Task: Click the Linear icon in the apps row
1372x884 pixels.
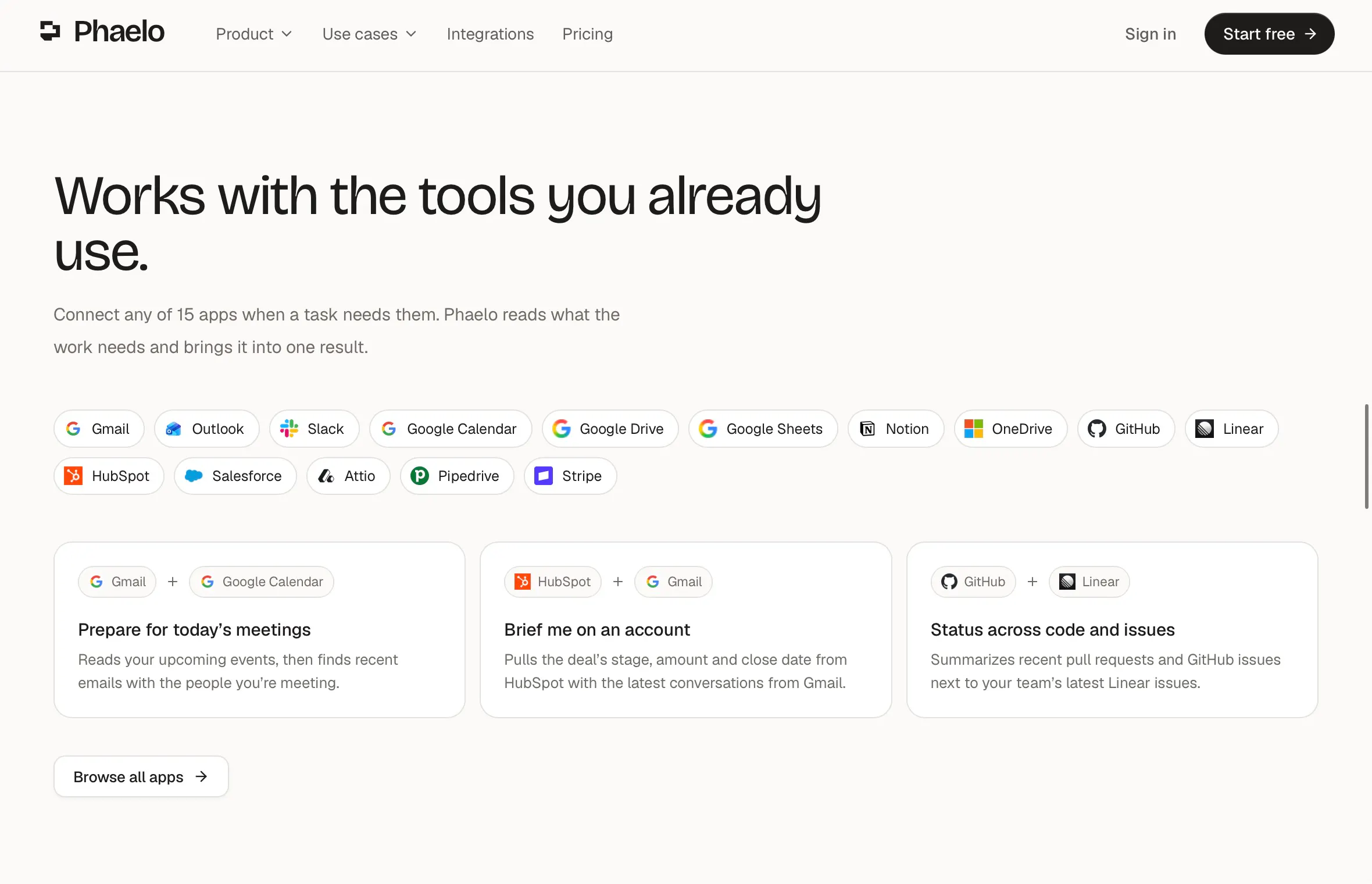Action: coord(1205,429)
